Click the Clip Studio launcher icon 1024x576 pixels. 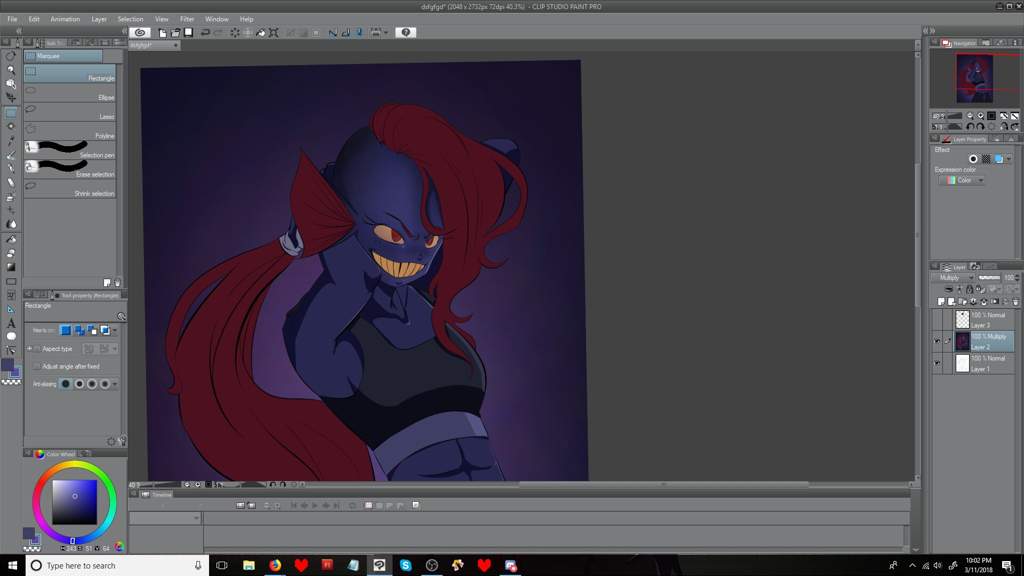[x=140, y=32]
